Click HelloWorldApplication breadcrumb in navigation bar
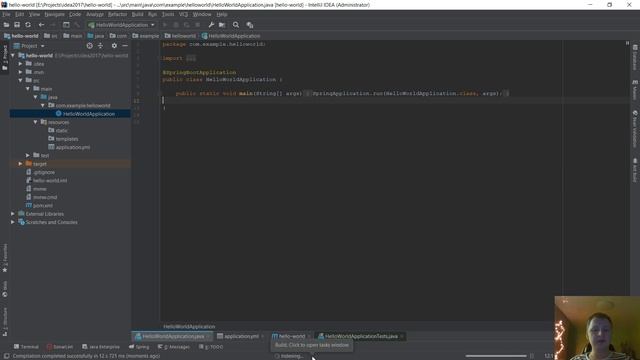Screen dimensions: 640x360 [x=231, y=36]
